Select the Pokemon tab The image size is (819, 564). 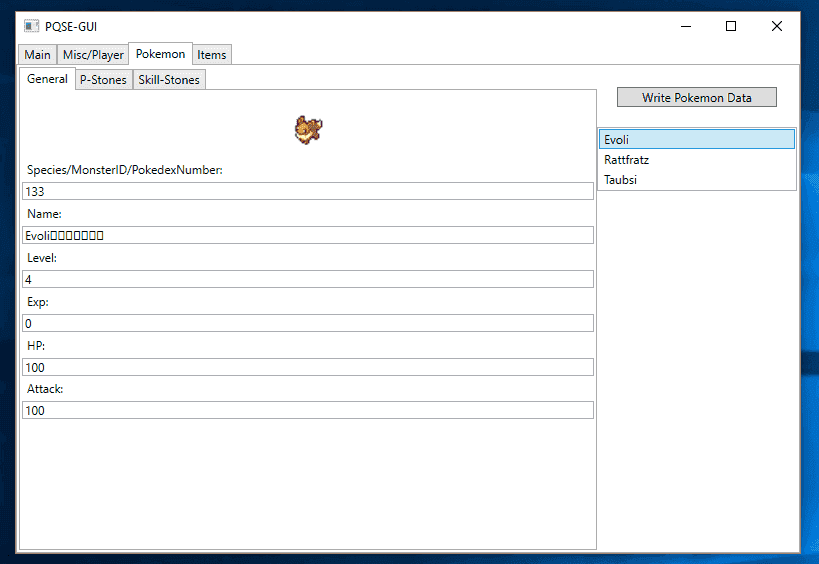(x=160, y=54)
